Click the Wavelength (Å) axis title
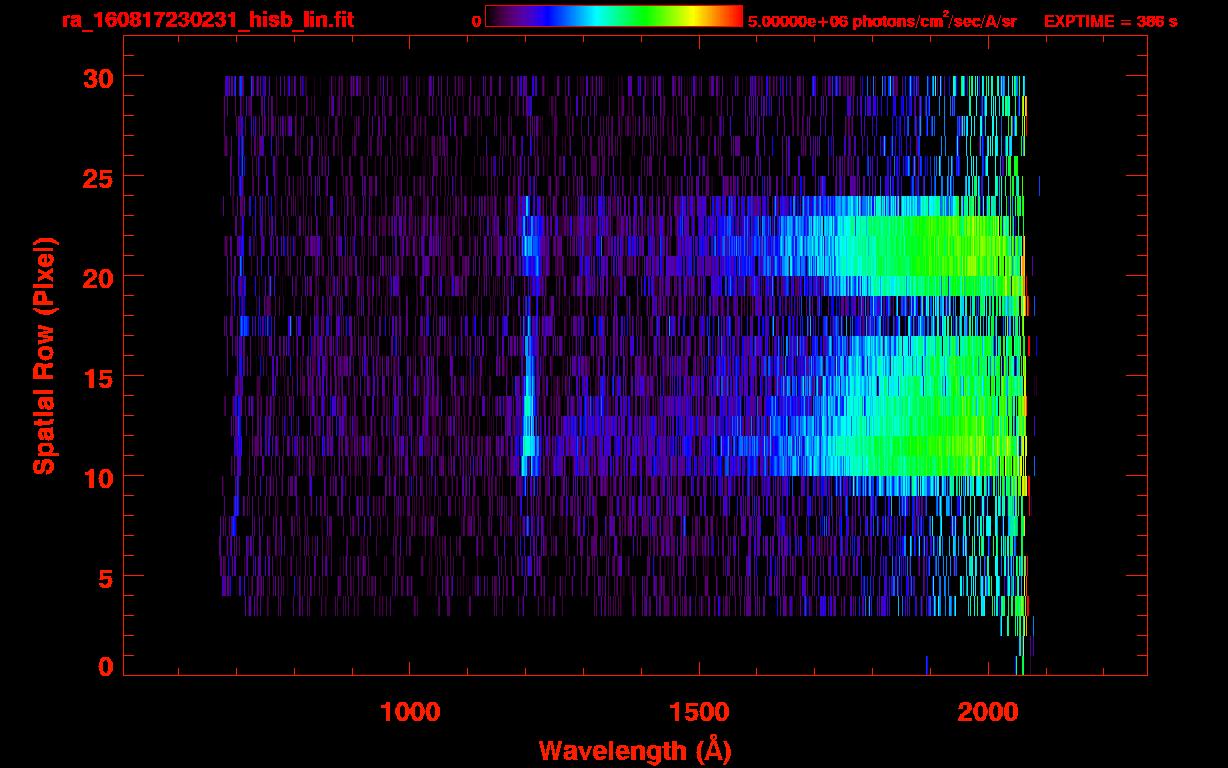The image size is (1228, 768). pos(635,750)
